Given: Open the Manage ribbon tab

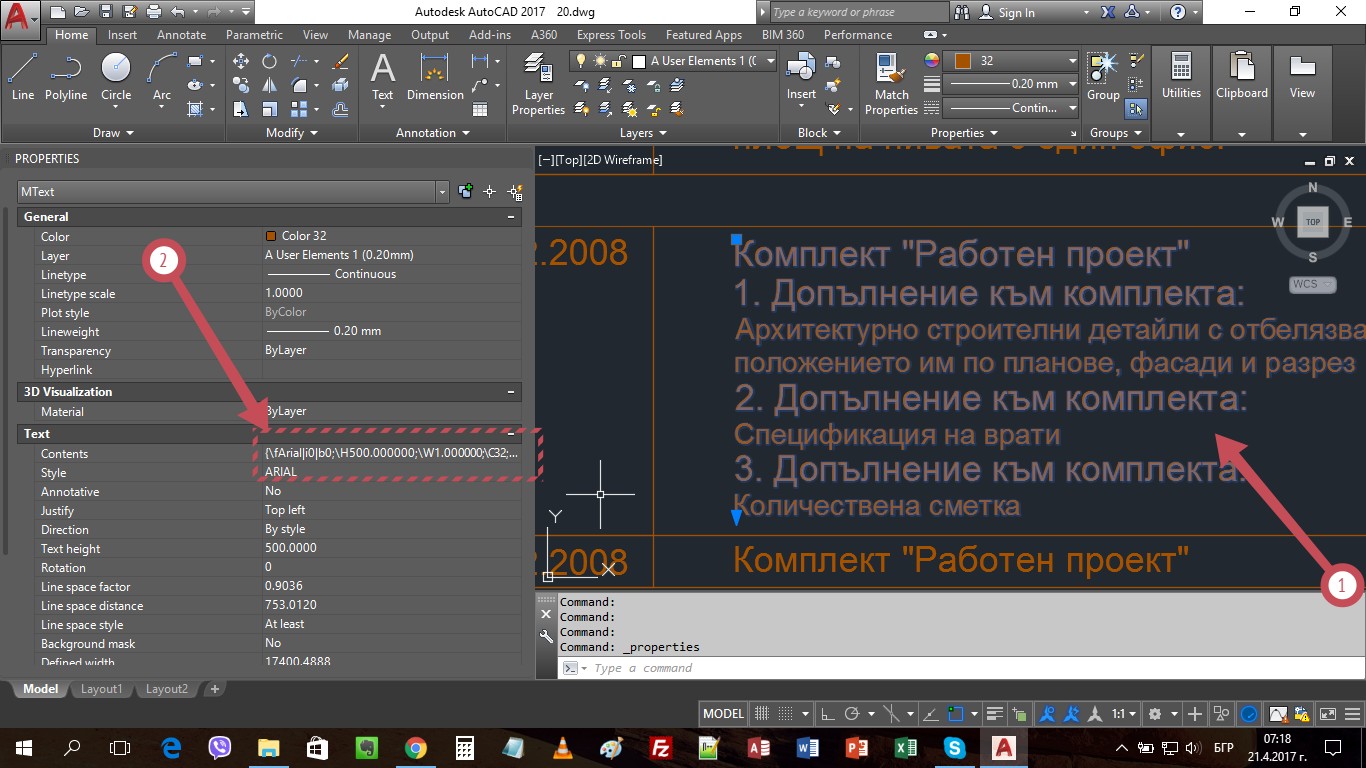Looking at the screenshot, I should click(x=369, y=35).
